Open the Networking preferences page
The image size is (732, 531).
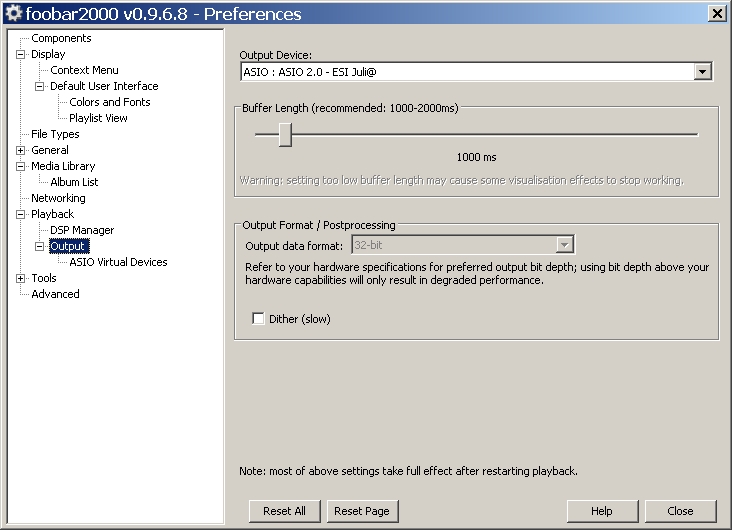click(x=58, y=198)
